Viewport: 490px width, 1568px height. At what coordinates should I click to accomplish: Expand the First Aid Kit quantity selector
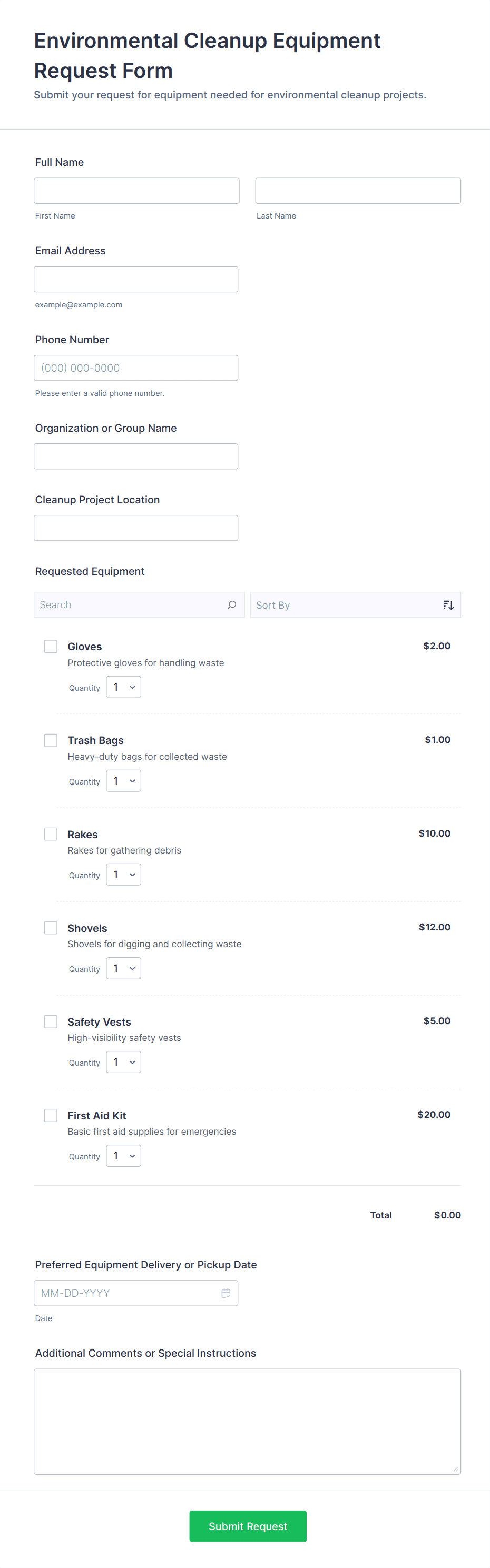coord(123,1155)
